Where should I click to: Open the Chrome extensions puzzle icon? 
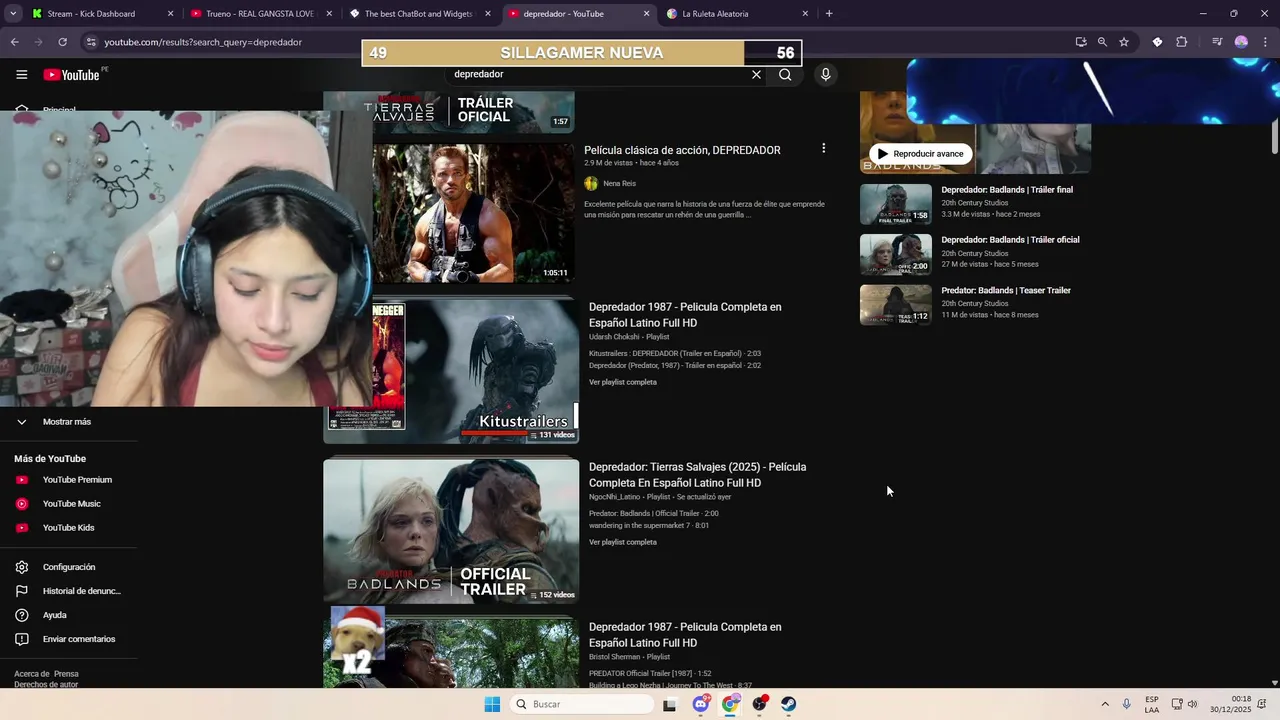point(1181,42)
